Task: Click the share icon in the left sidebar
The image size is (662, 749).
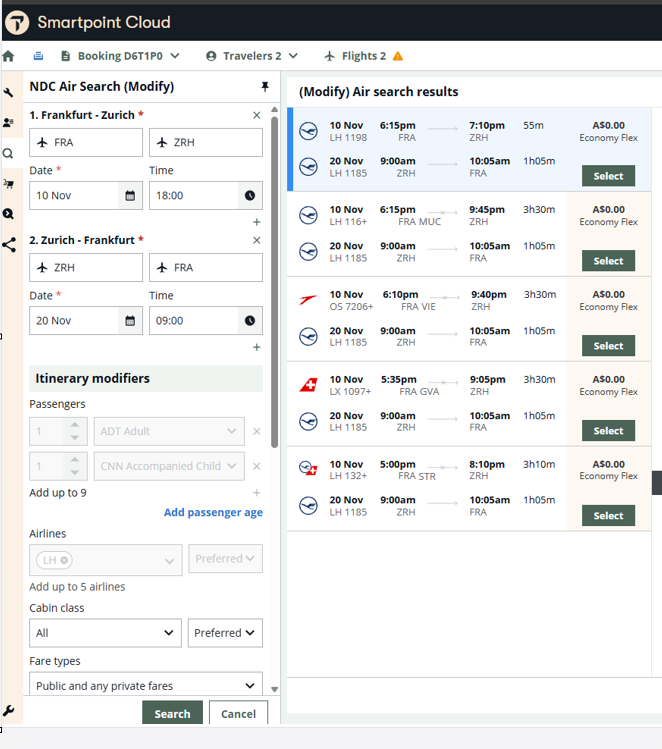Action: click(x=9, y=244)
